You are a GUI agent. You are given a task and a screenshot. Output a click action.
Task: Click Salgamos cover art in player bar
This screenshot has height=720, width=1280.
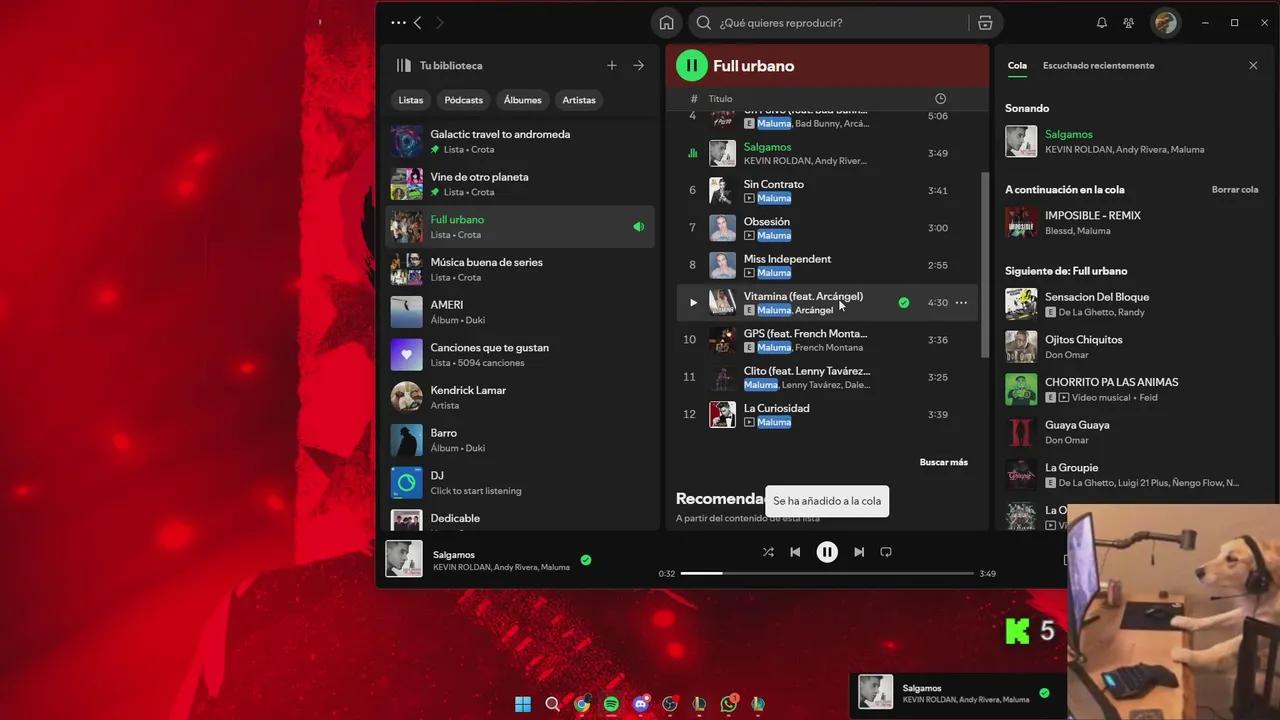click(404, 559)
